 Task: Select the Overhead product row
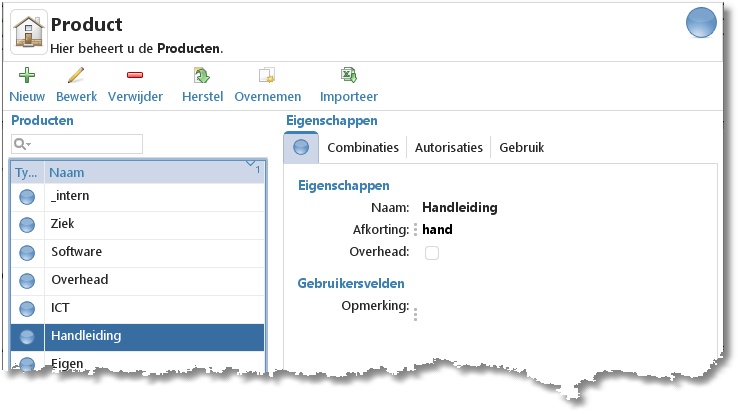(137, 281)
